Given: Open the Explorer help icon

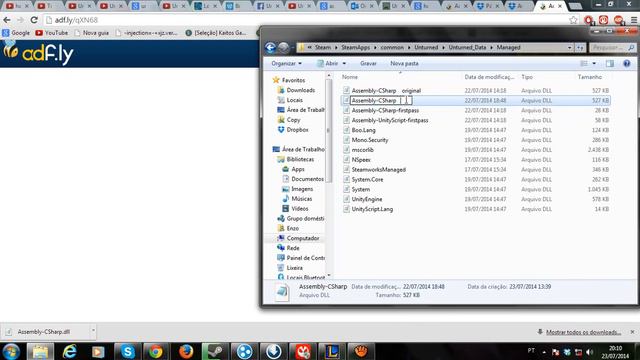Looking at the screenshot, I should (x=627, y=64).
